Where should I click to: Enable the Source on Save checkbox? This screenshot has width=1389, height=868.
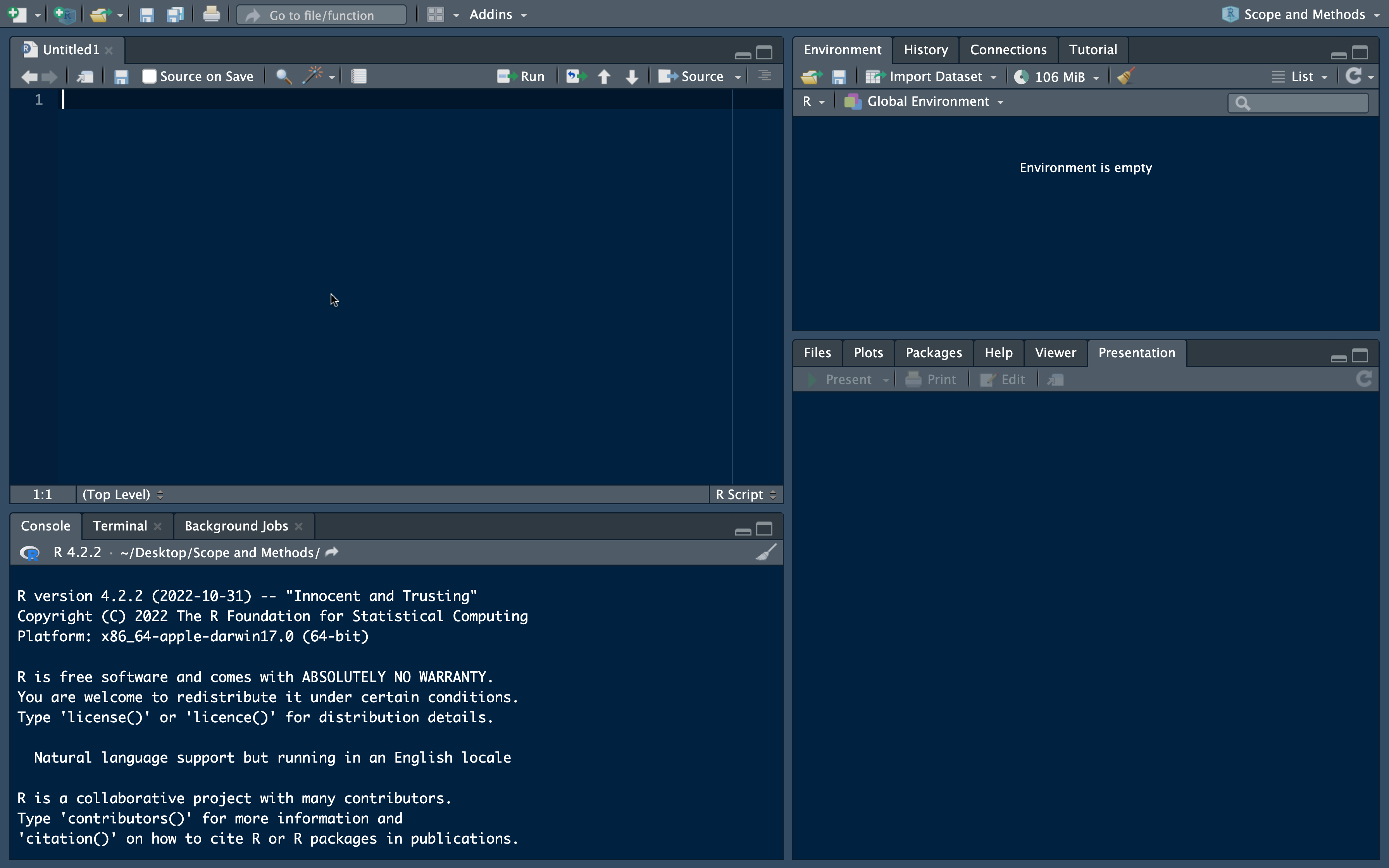[x=149, y=76]
